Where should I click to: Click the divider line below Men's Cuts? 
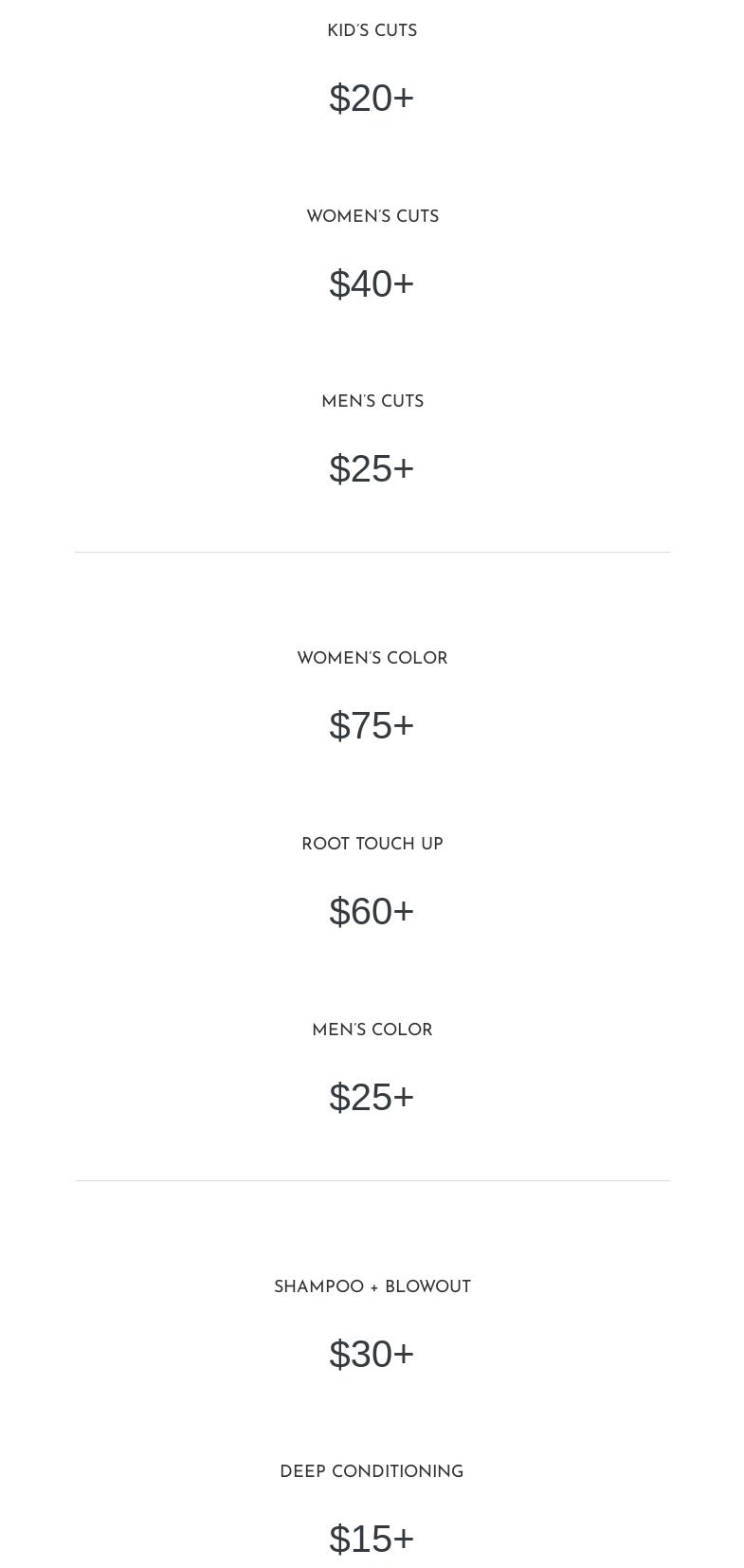372,552
